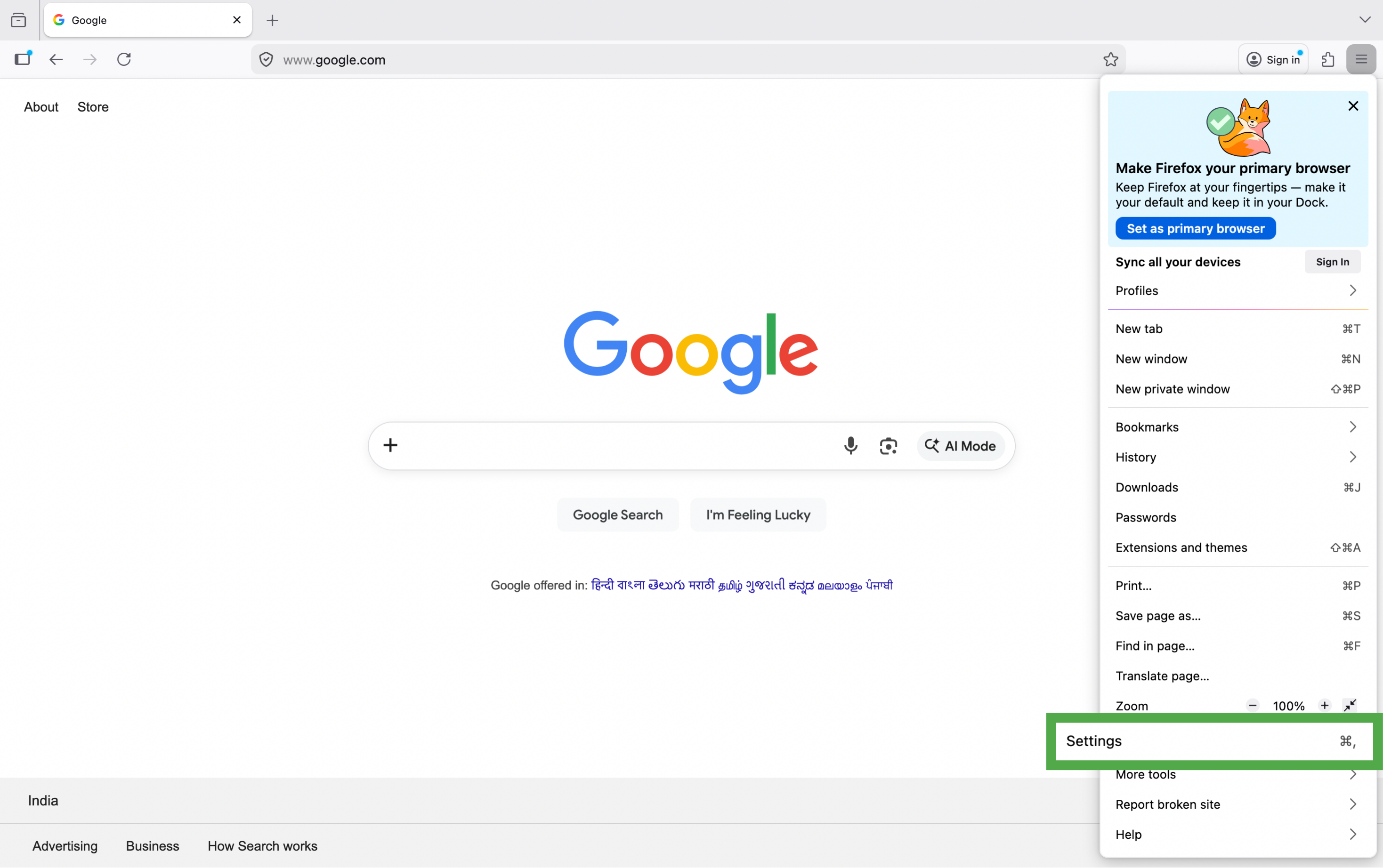The image size is (1383, 868).
Task: Go back with the left arrow
Action: click(x=56, y=59)
